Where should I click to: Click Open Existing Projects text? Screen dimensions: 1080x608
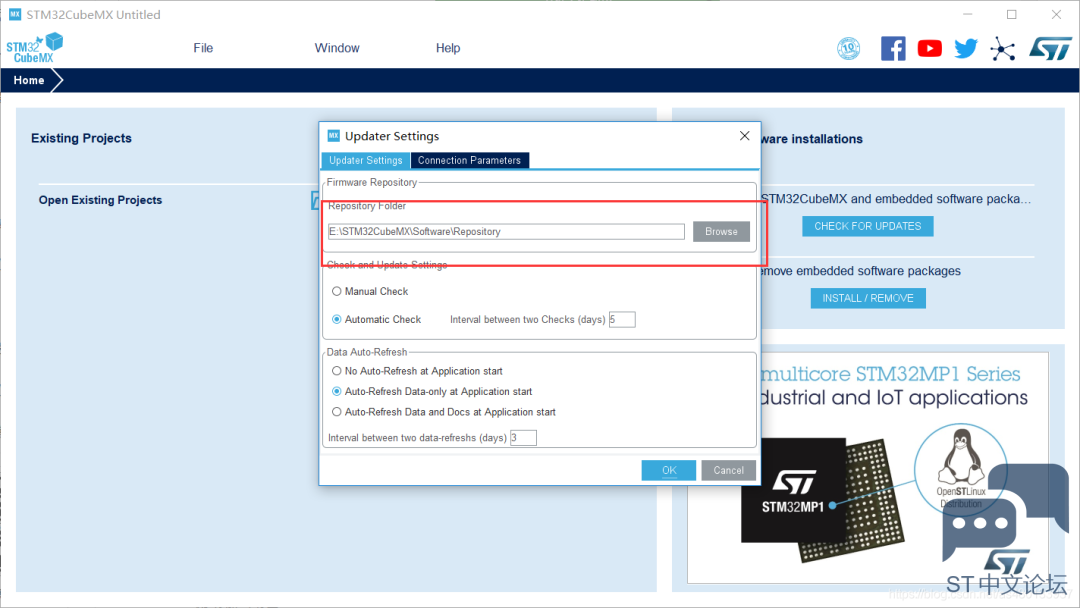[101, 200]
